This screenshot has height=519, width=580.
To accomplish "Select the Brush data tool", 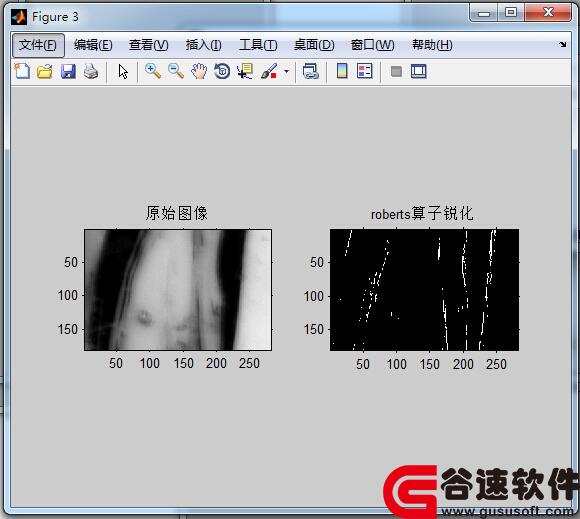I will pyautogui.click(x=269, y=71).
